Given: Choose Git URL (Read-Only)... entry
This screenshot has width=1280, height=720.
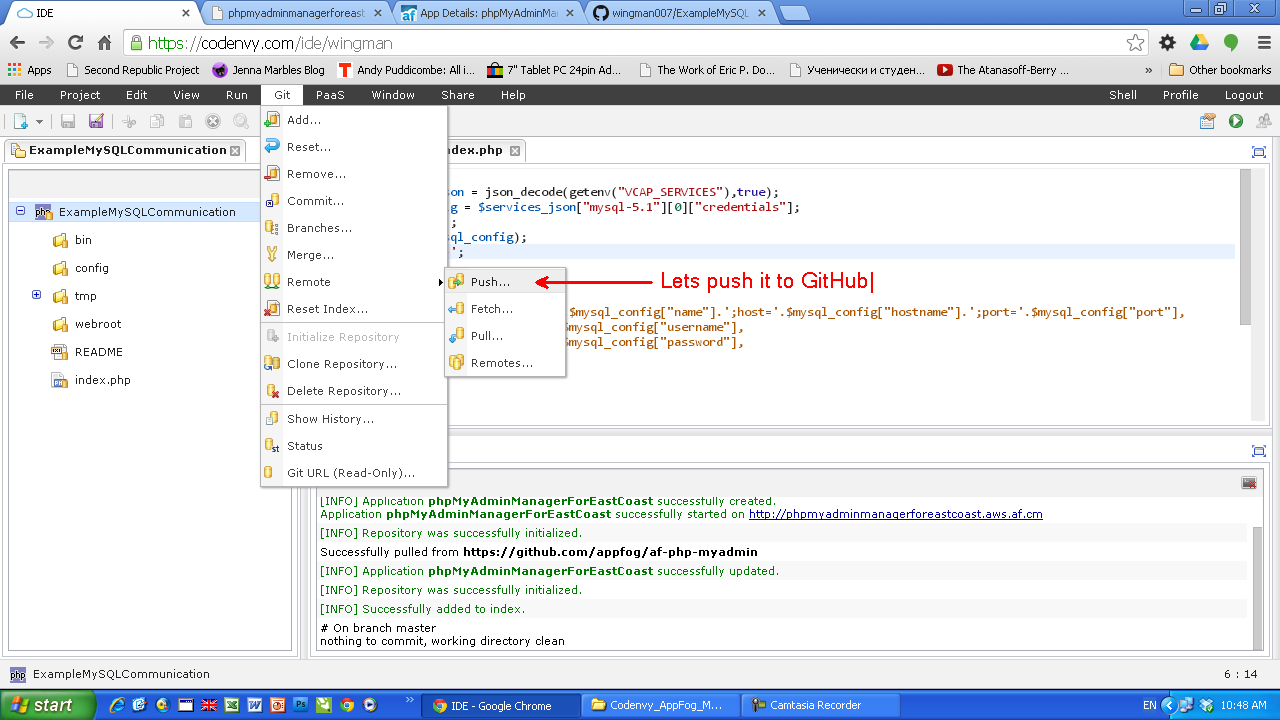Looking at the screenshot, I should click(354, 473).
